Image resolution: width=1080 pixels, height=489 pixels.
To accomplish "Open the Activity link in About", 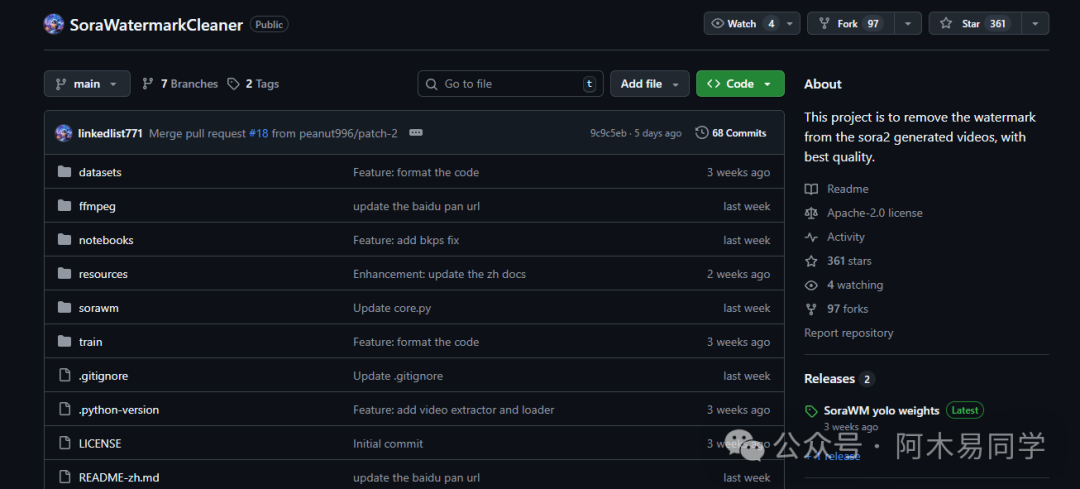I will pyautogui.click(x=846, y=237).
